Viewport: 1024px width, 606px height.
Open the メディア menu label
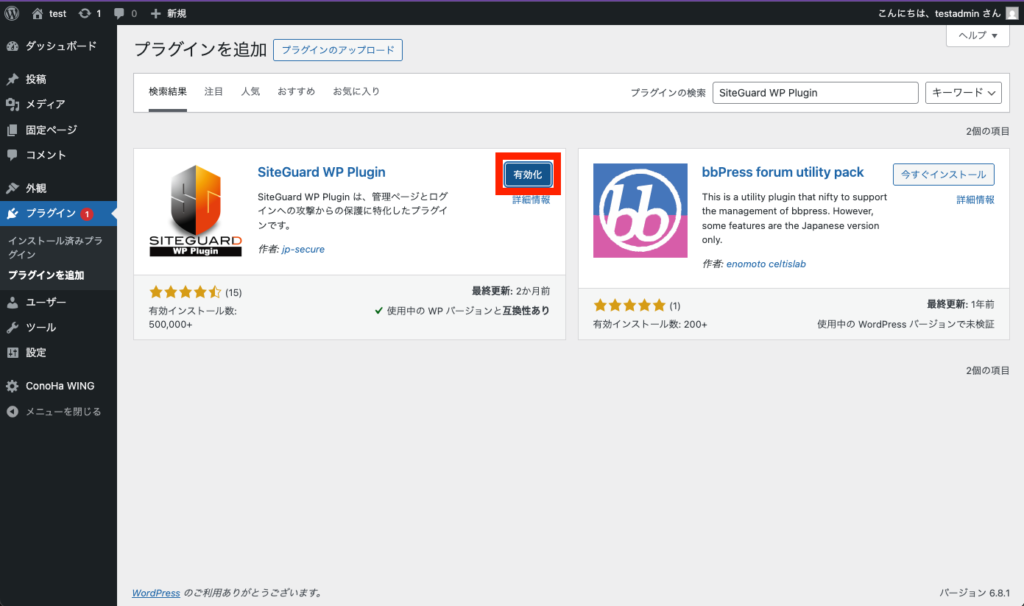click(x=45, y=104)
